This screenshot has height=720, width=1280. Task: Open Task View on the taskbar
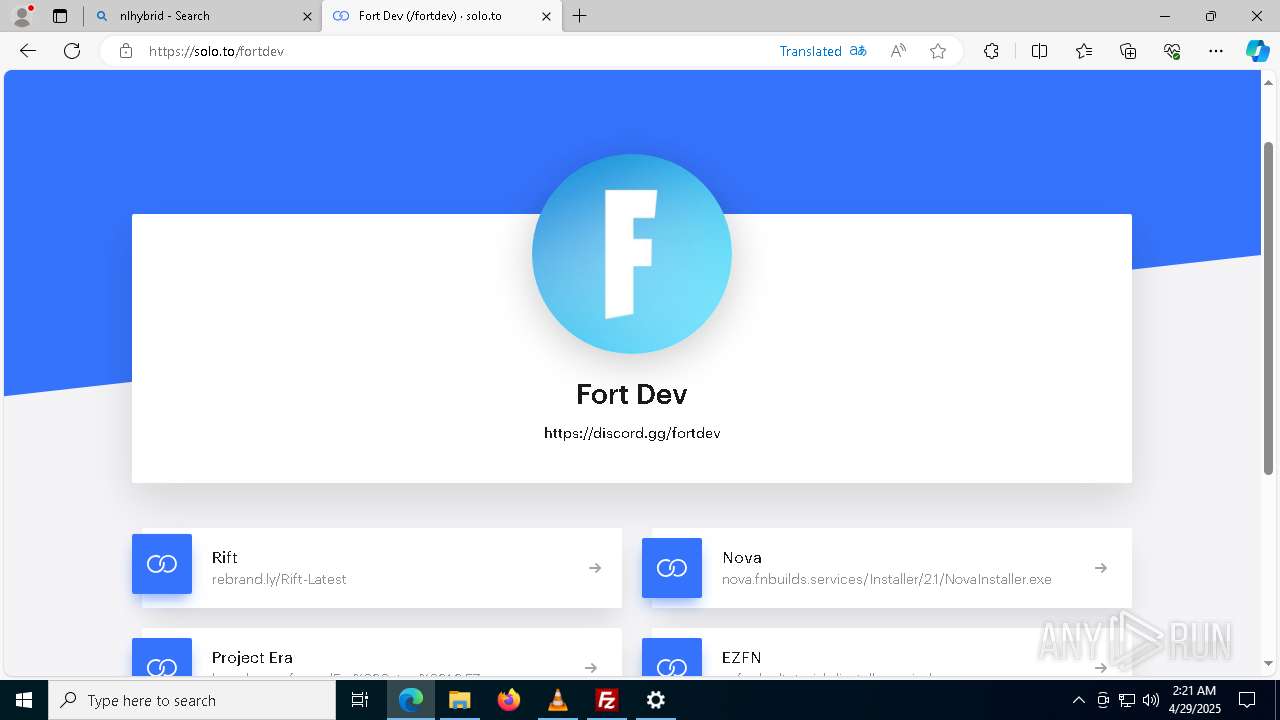(x=360, y=700)
